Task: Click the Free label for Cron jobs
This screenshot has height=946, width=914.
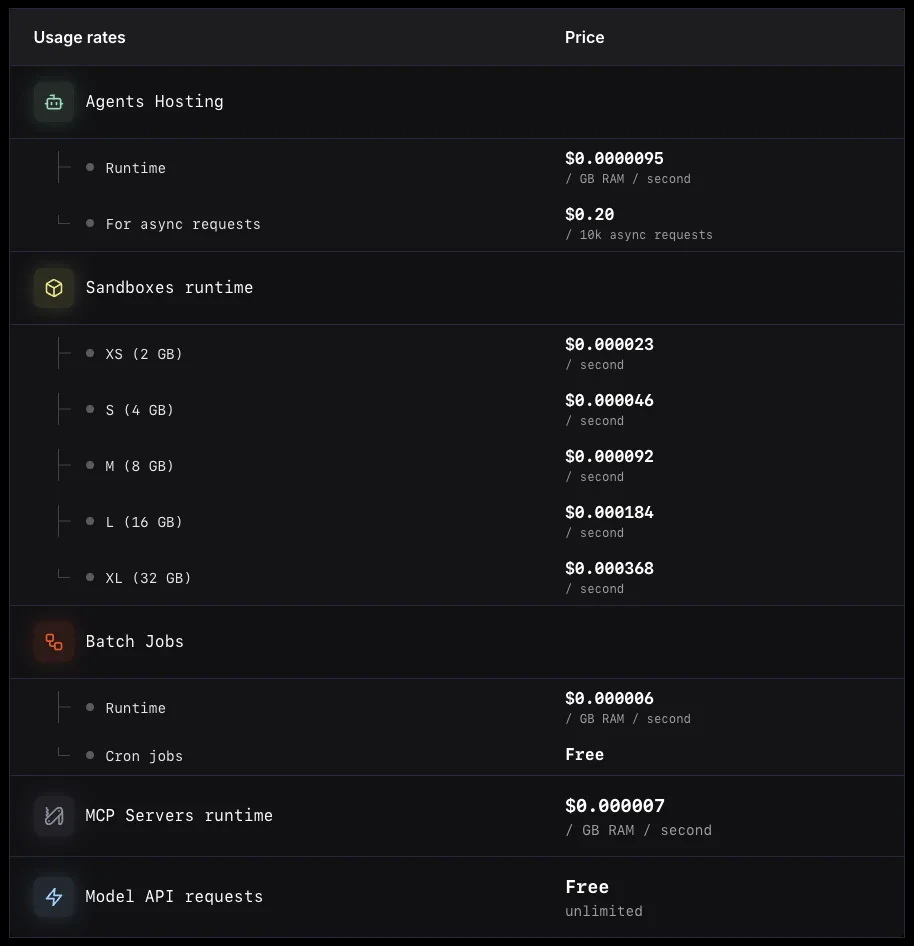Action: click(x=584, y=754)
